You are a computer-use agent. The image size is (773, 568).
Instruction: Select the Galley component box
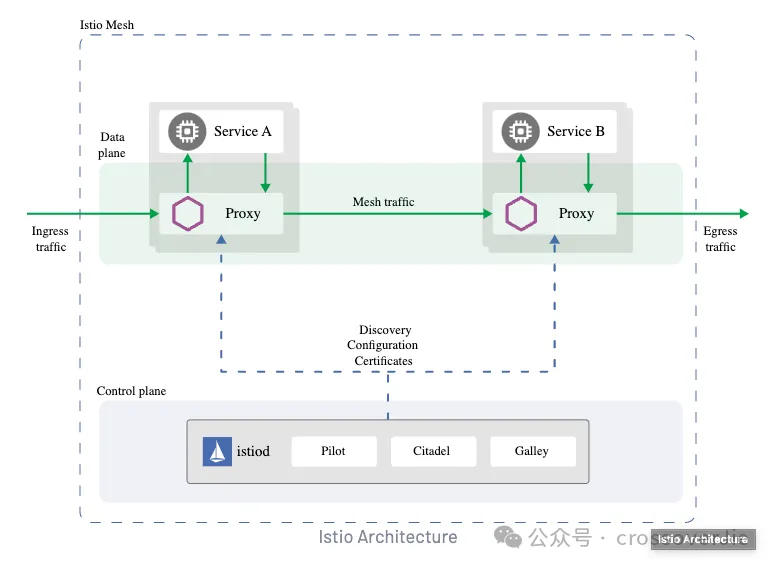533,451
